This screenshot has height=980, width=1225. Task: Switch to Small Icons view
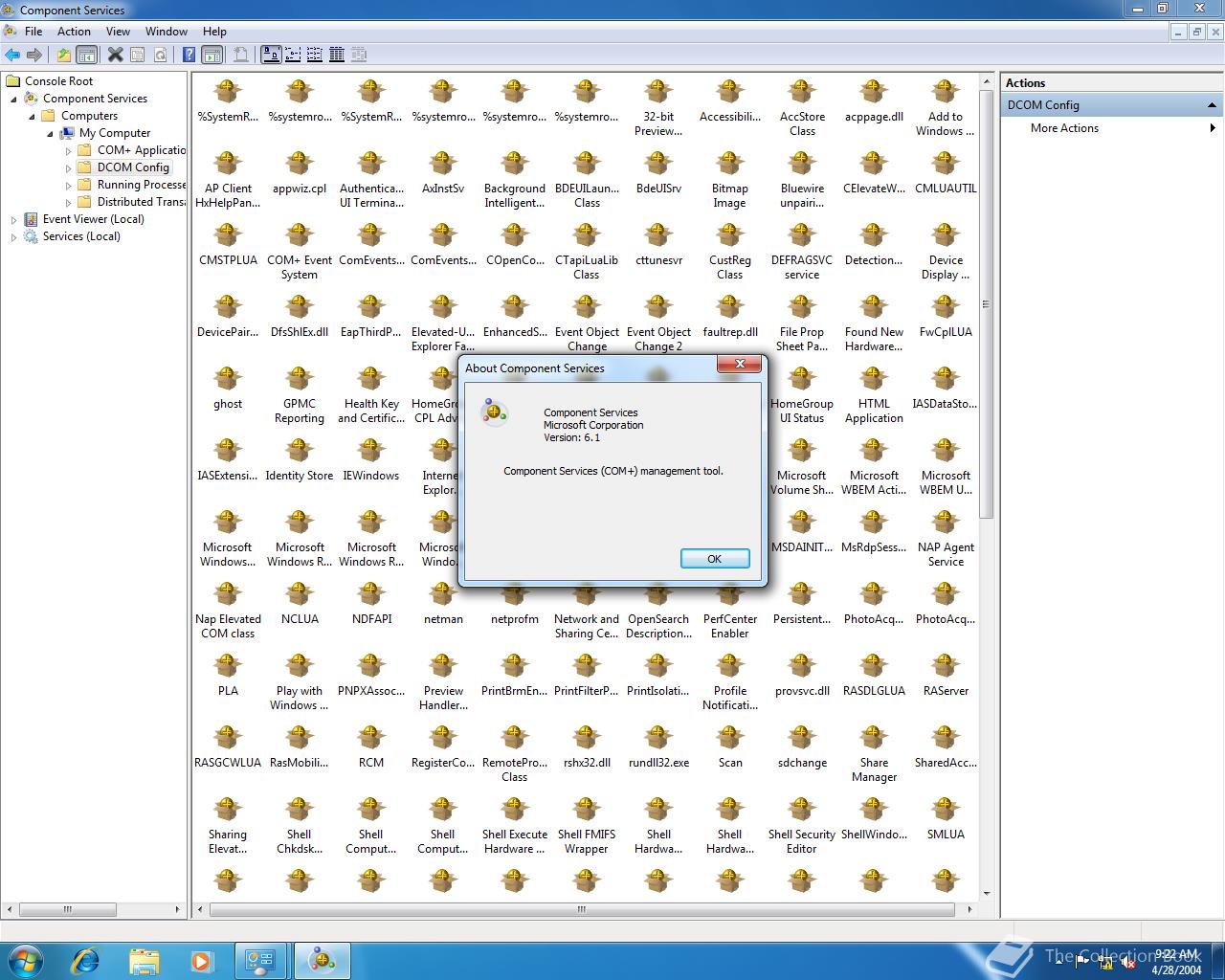[293, 55]
